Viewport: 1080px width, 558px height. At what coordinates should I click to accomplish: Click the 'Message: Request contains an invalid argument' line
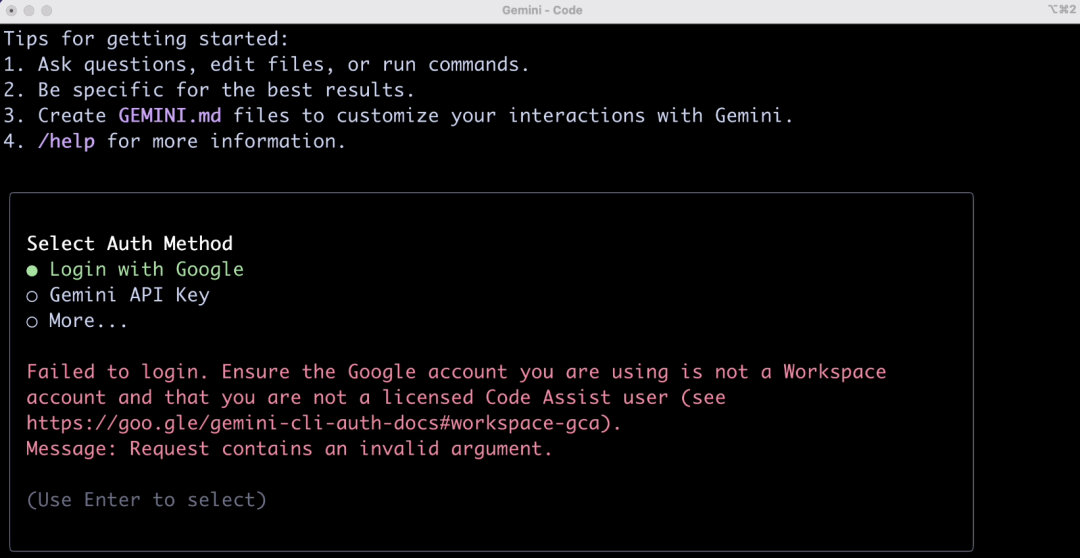[x=289, y=449]
